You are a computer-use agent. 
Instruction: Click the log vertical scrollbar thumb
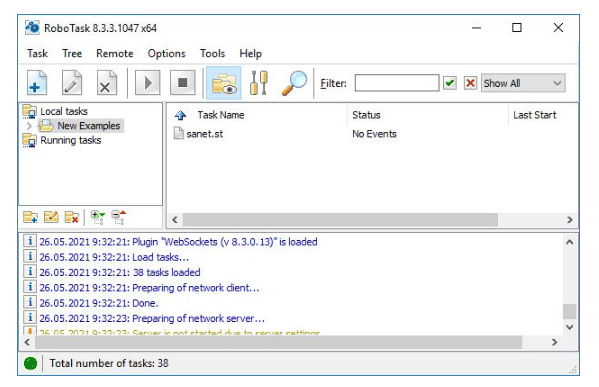click(x=569, y=311)
